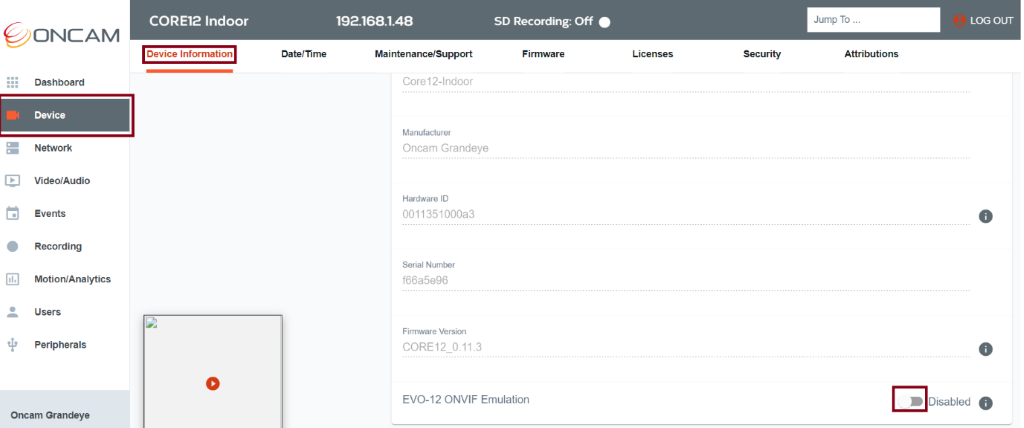Click the CORE12 Indoor header title
1024x428 pixels.
199,21
